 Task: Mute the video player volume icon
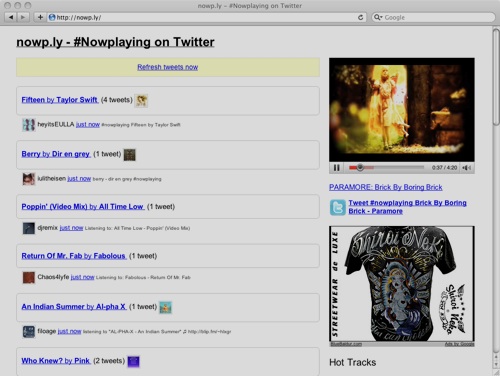point(467,168)
